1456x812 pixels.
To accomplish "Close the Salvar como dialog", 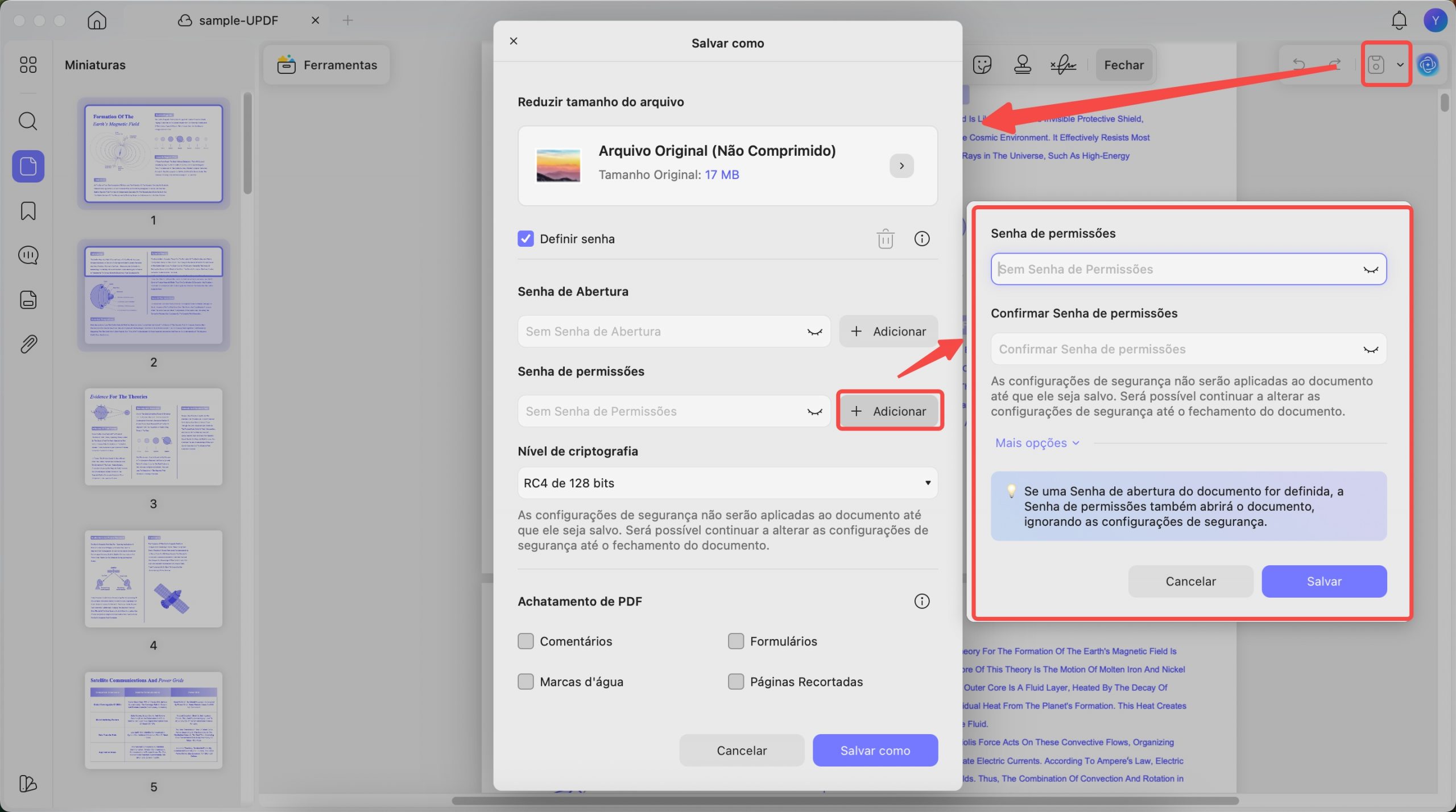I will 514,41.
